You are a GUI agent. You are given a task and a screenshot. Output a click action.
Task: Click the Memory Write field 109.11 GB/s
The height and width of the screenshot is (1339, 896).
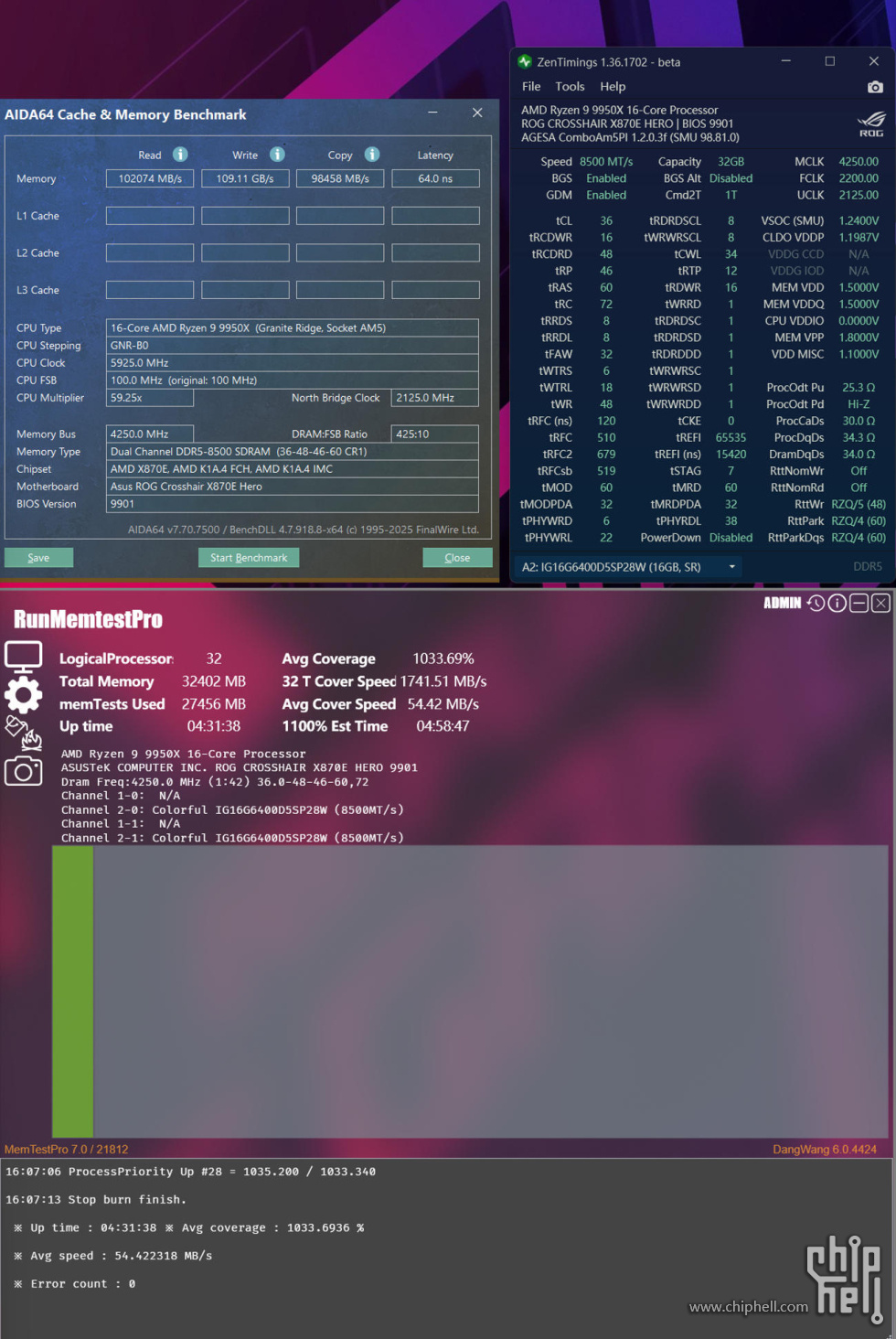pyautogui.click(x=245, y=178)
